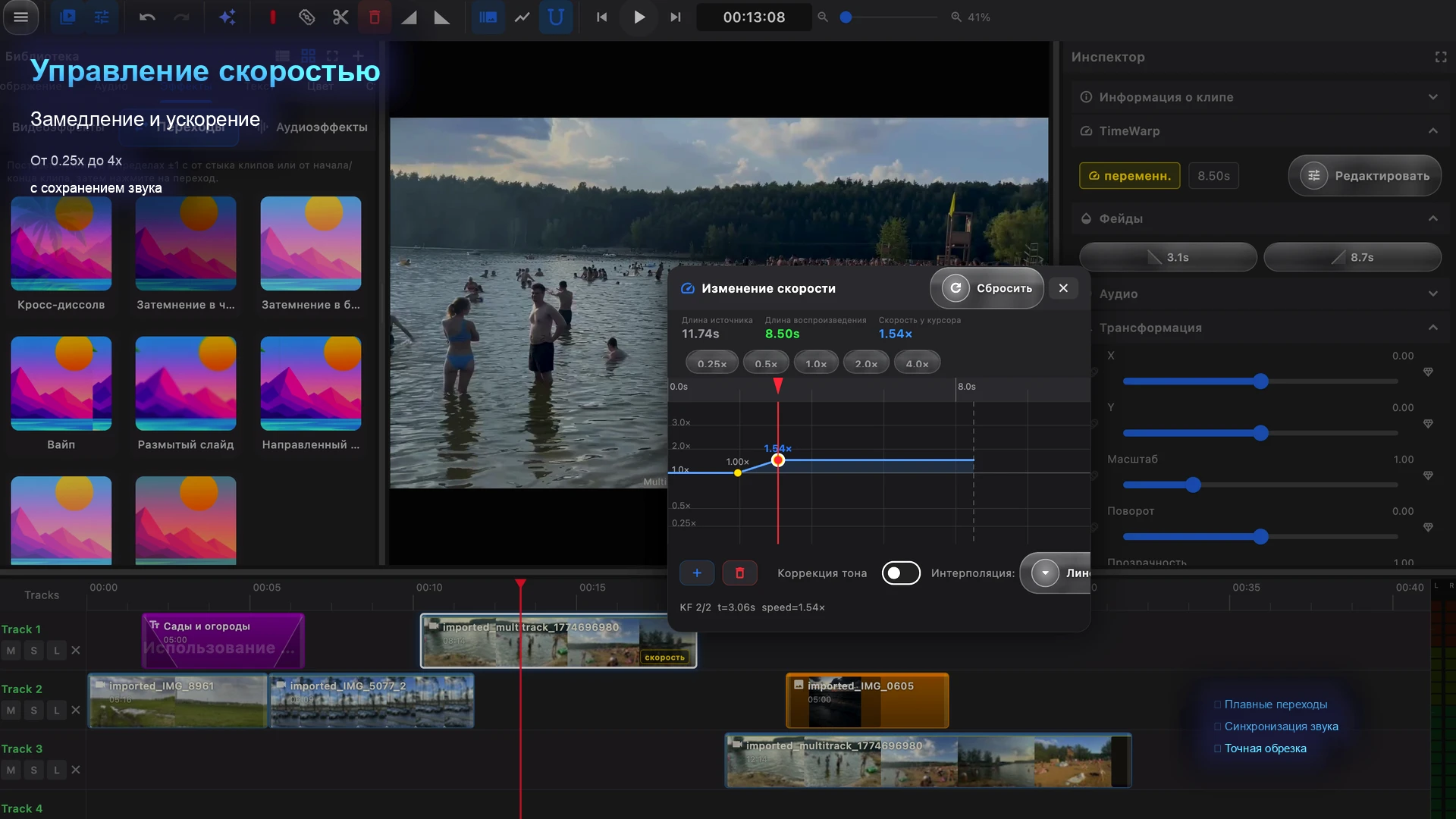Expand the Информация о клипе section
Viewport: 1456px width, 819px height.
click(1259, 97)
